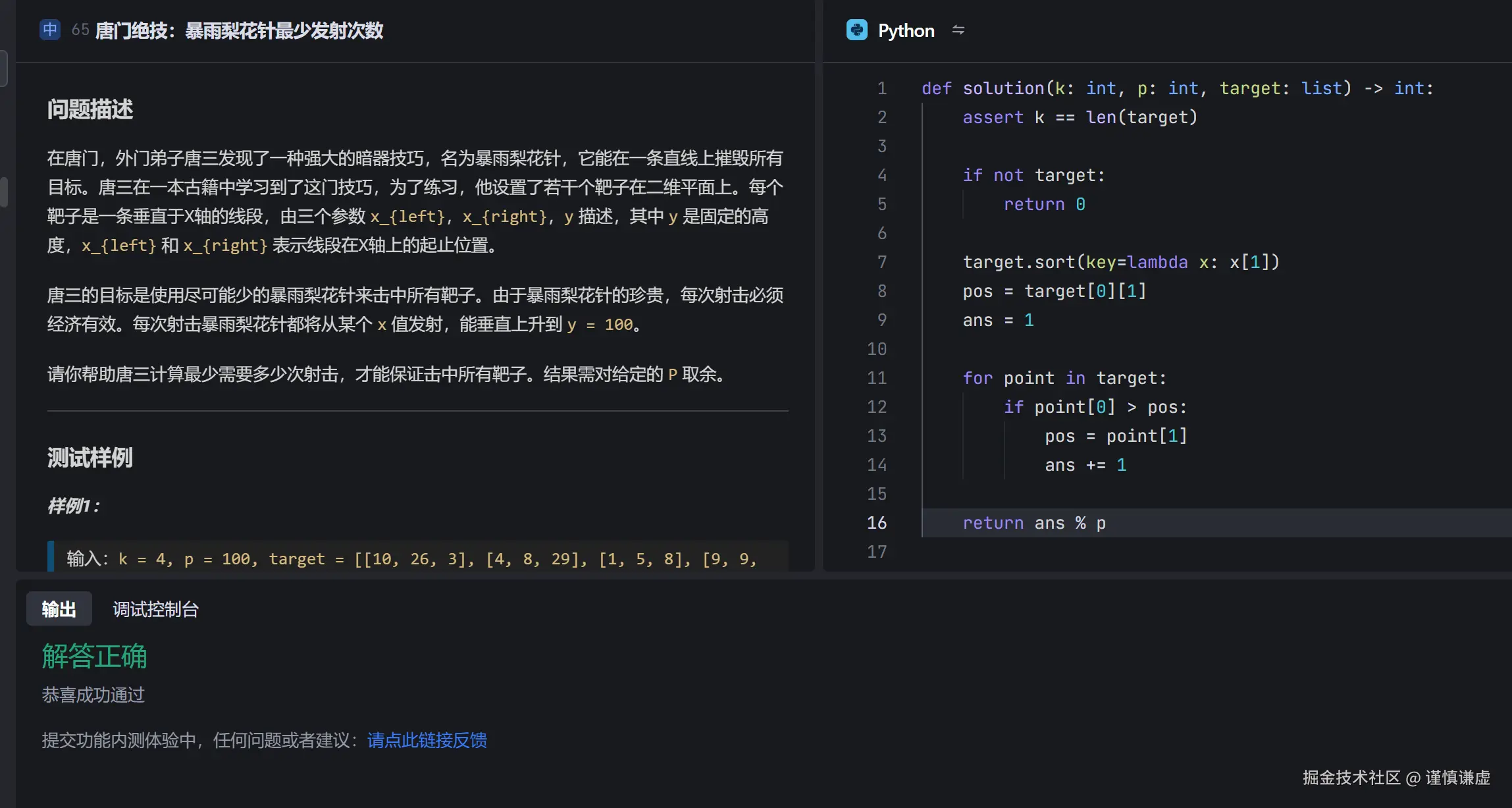The height and width of the screenshot is (808, 1512).
Task: Click the language switch arrows next to Python
Action: click(958, 30)
